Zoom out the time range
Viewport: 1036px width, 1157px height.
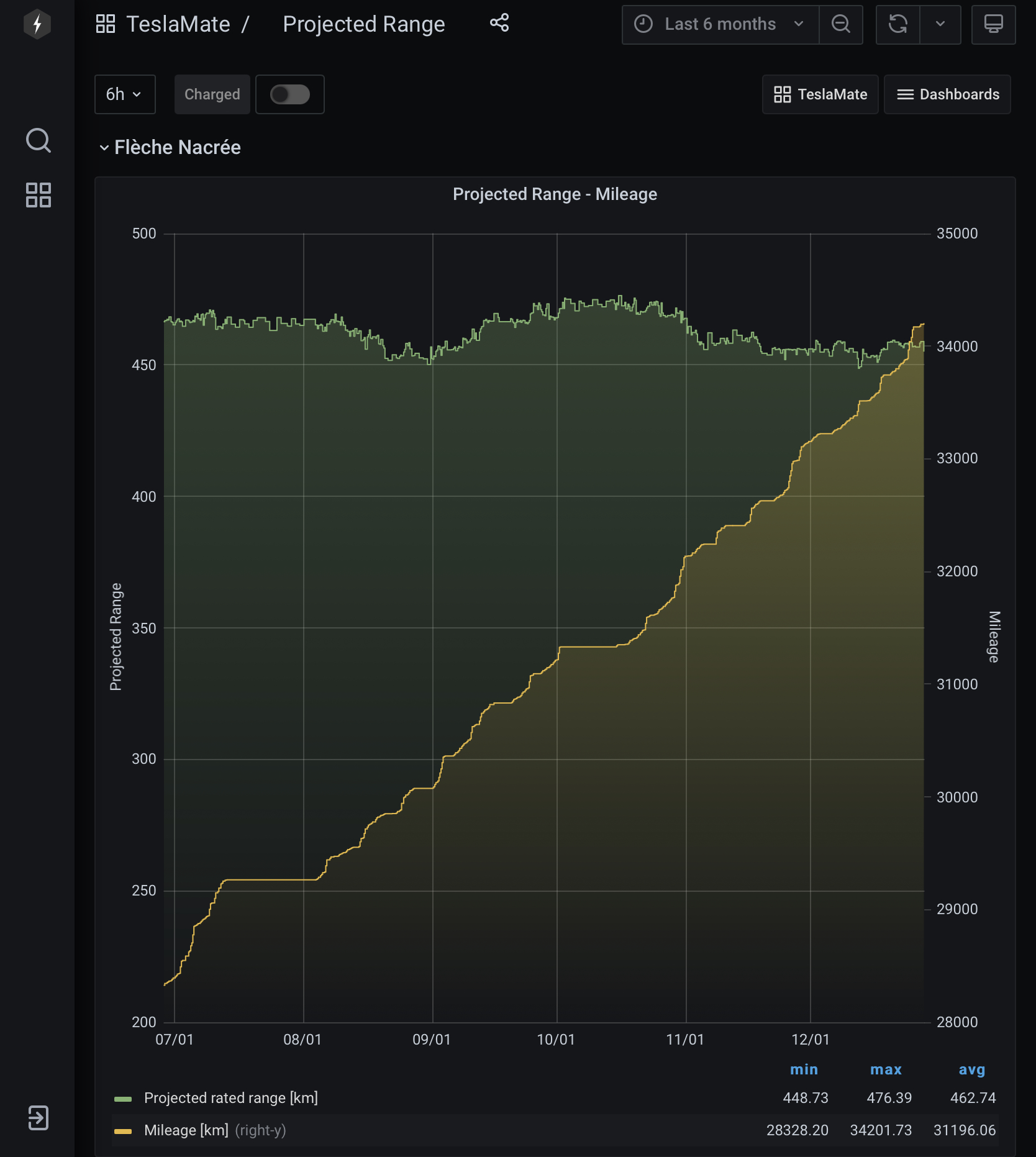click(x=841, y=24)
